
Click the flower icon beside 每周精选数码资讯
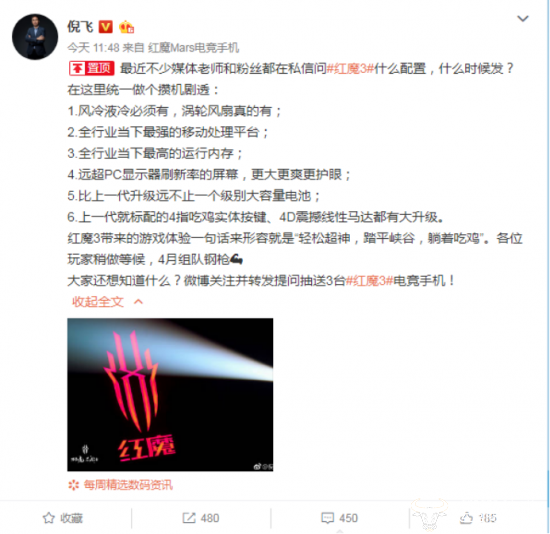coord(74,485)
